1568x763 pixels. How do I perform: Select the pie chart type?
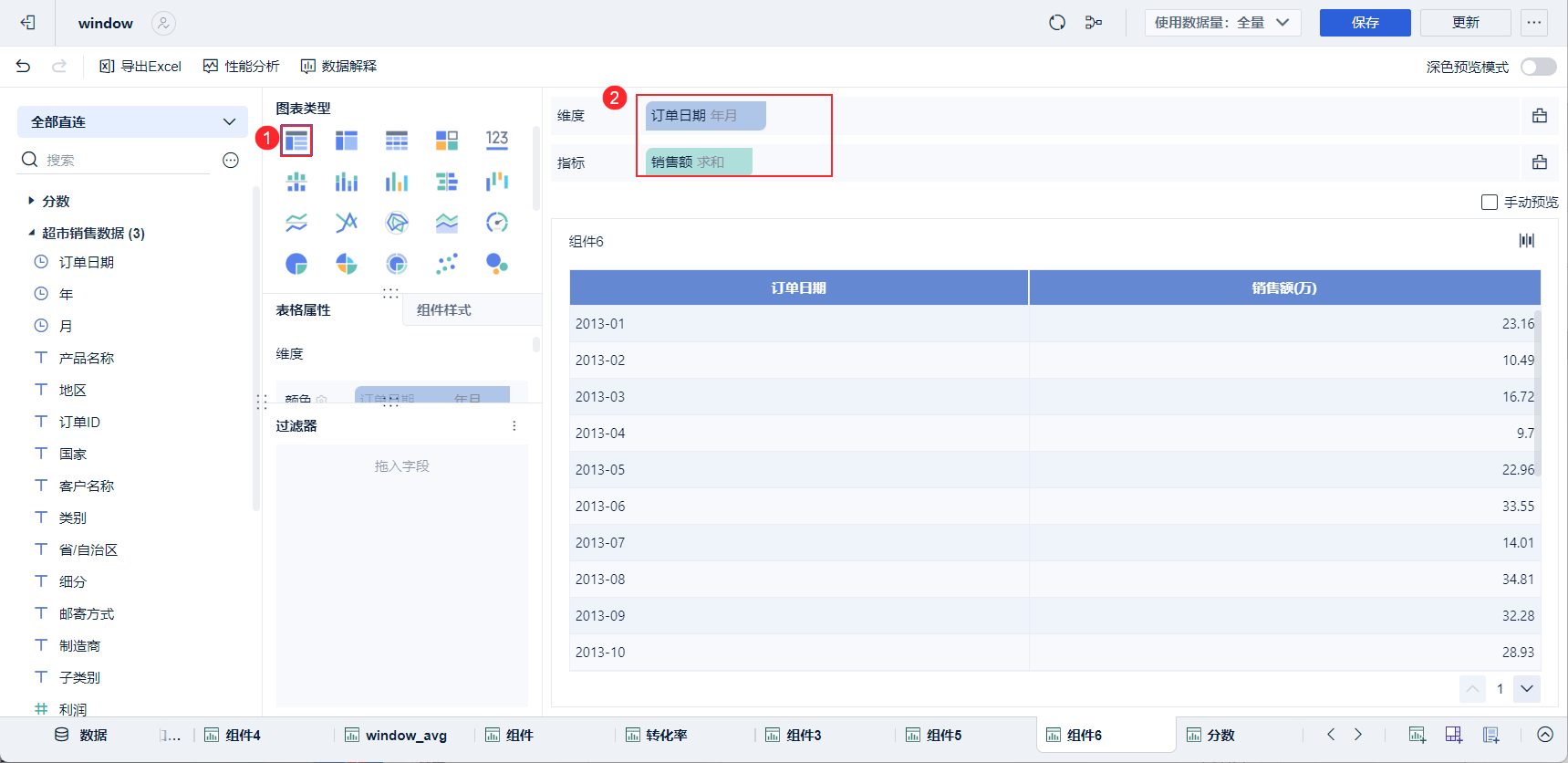[296, 264]
